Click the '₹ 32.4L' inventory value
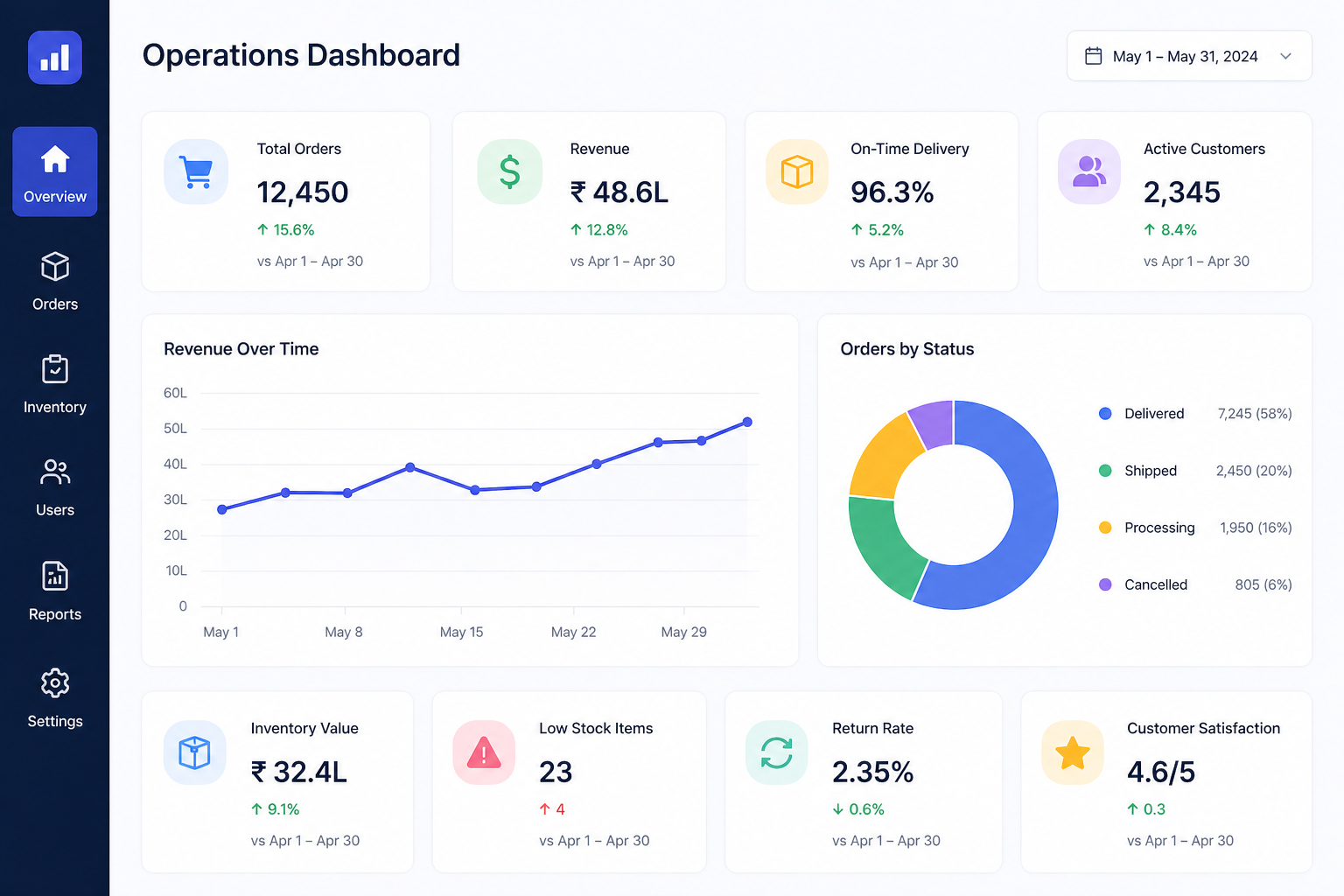Screen dimensions: 1344x896 click(299, 773)
